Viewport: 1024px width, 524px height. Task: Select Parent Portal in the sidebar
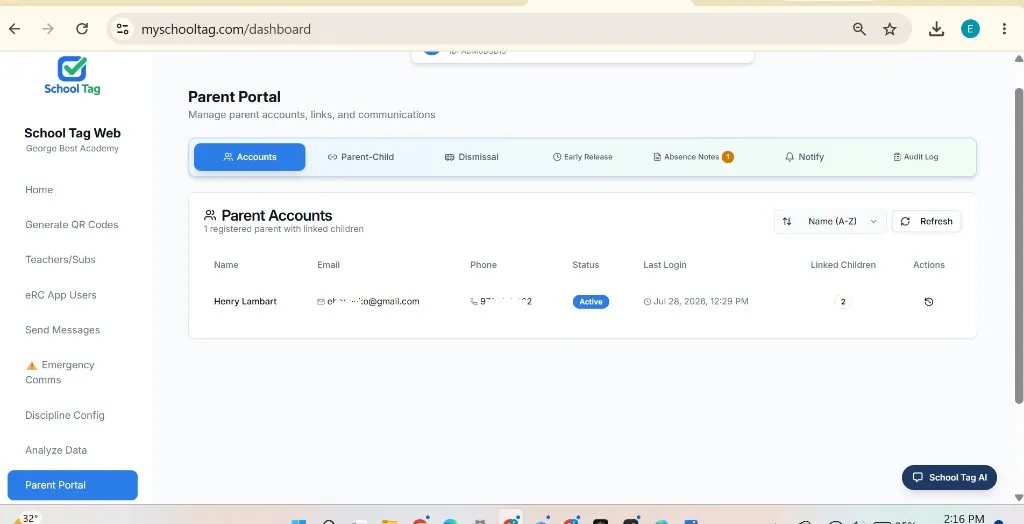pos(72,485)
